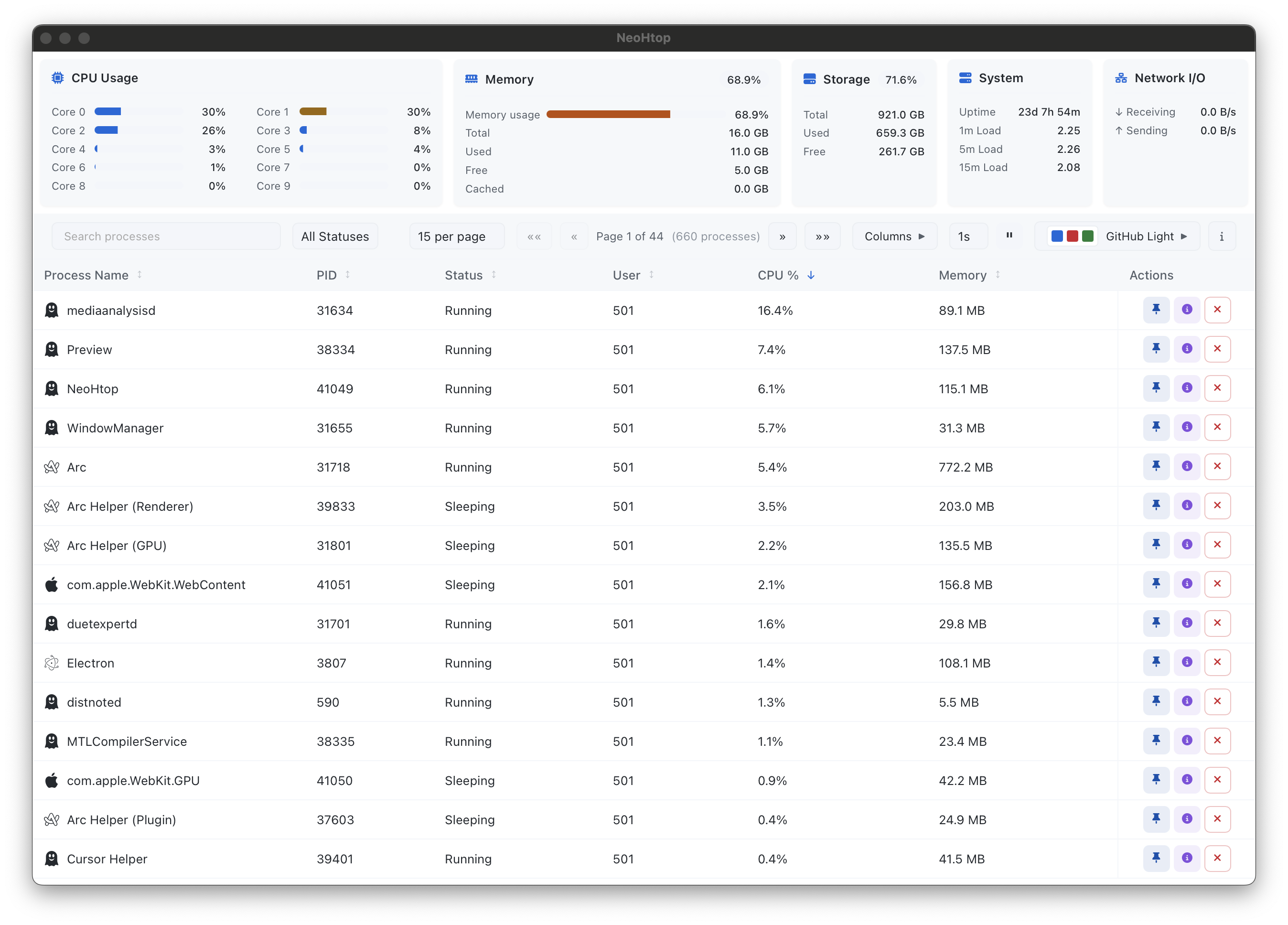Kill the duetexpertd process
Screen dimensions: 1288x925
click(x=1217, y=624)
